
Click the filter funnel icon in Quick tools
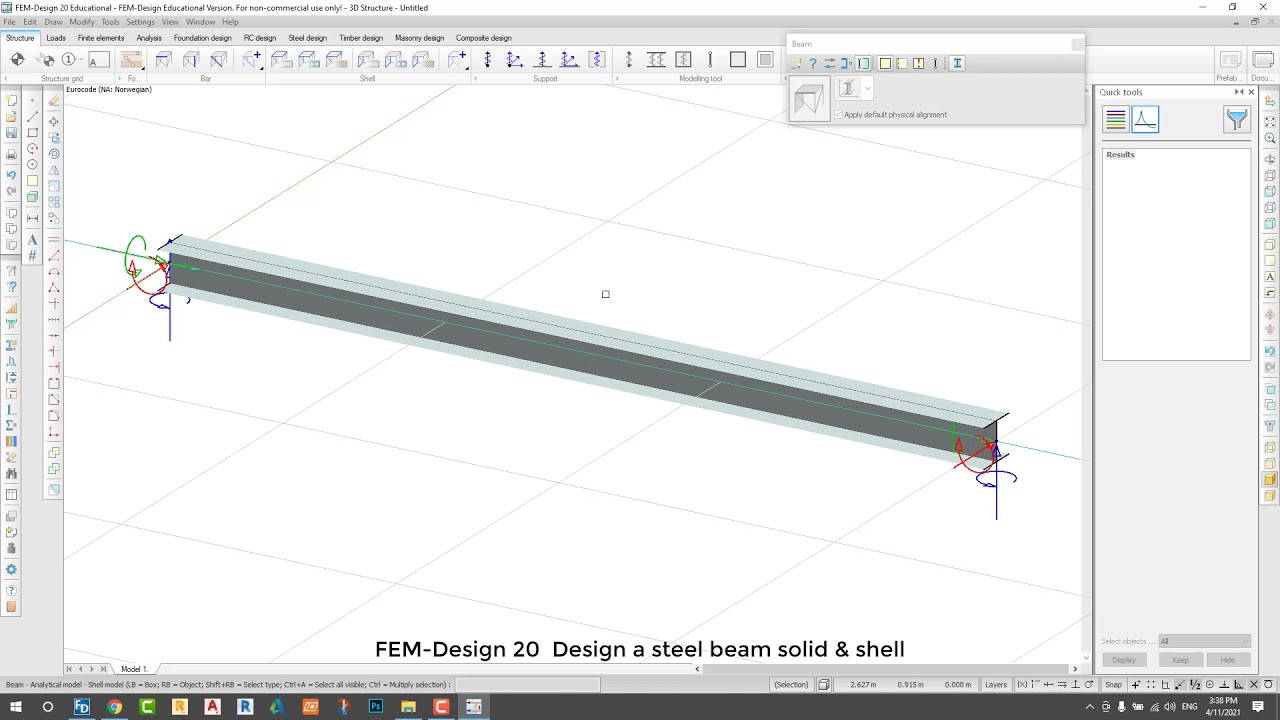coord(1237,120)
